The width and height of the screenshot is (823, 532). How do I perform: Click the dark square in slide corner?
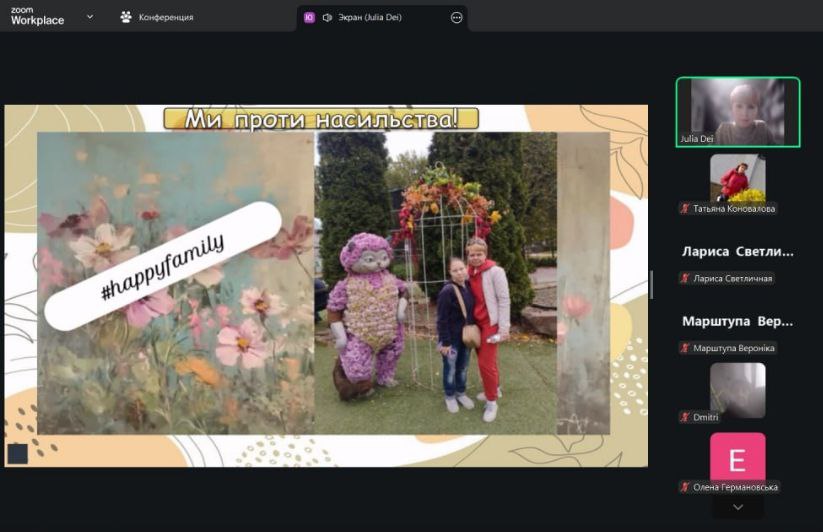tap(17, 454)
